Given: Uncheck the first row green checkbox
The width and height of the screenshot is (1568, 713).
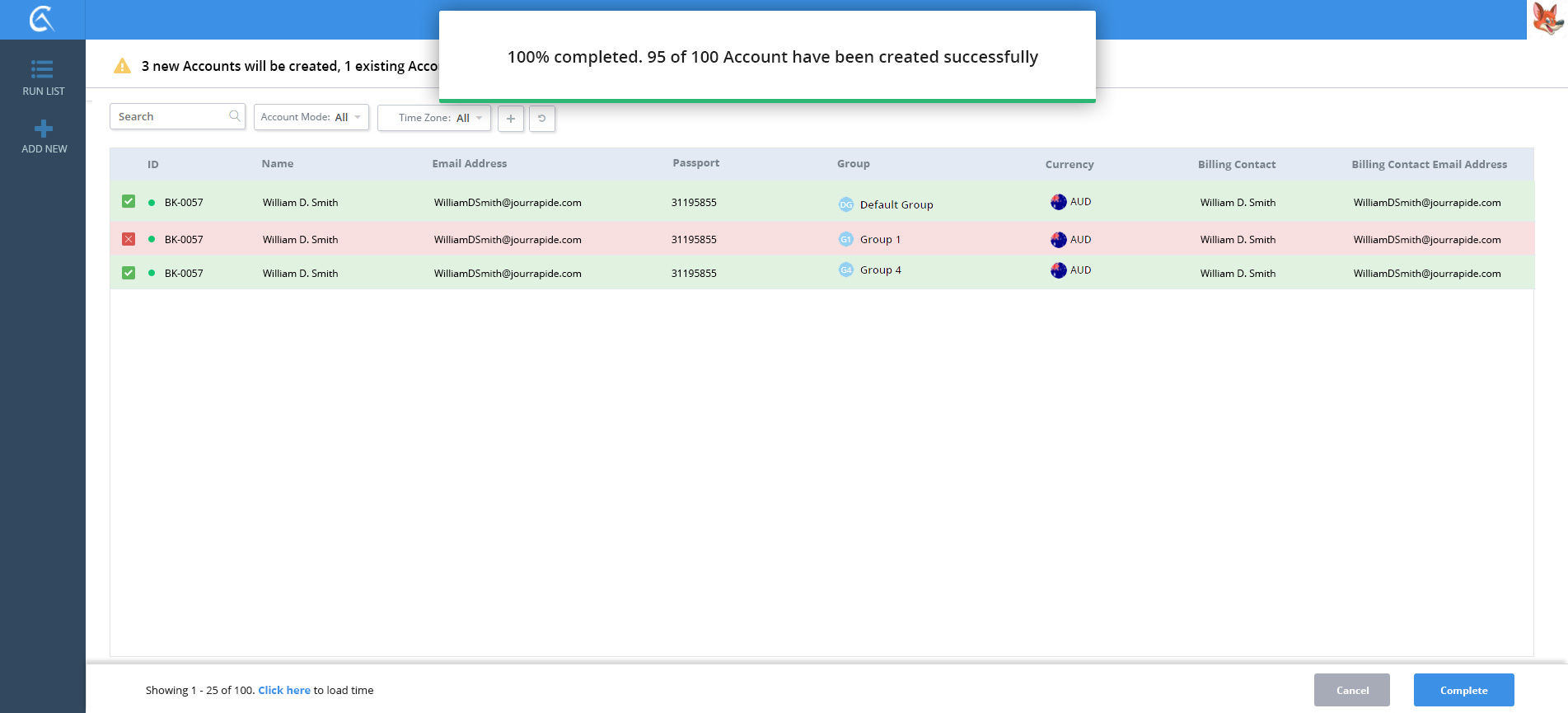Looking at the screenshot, I should (129, 201).
